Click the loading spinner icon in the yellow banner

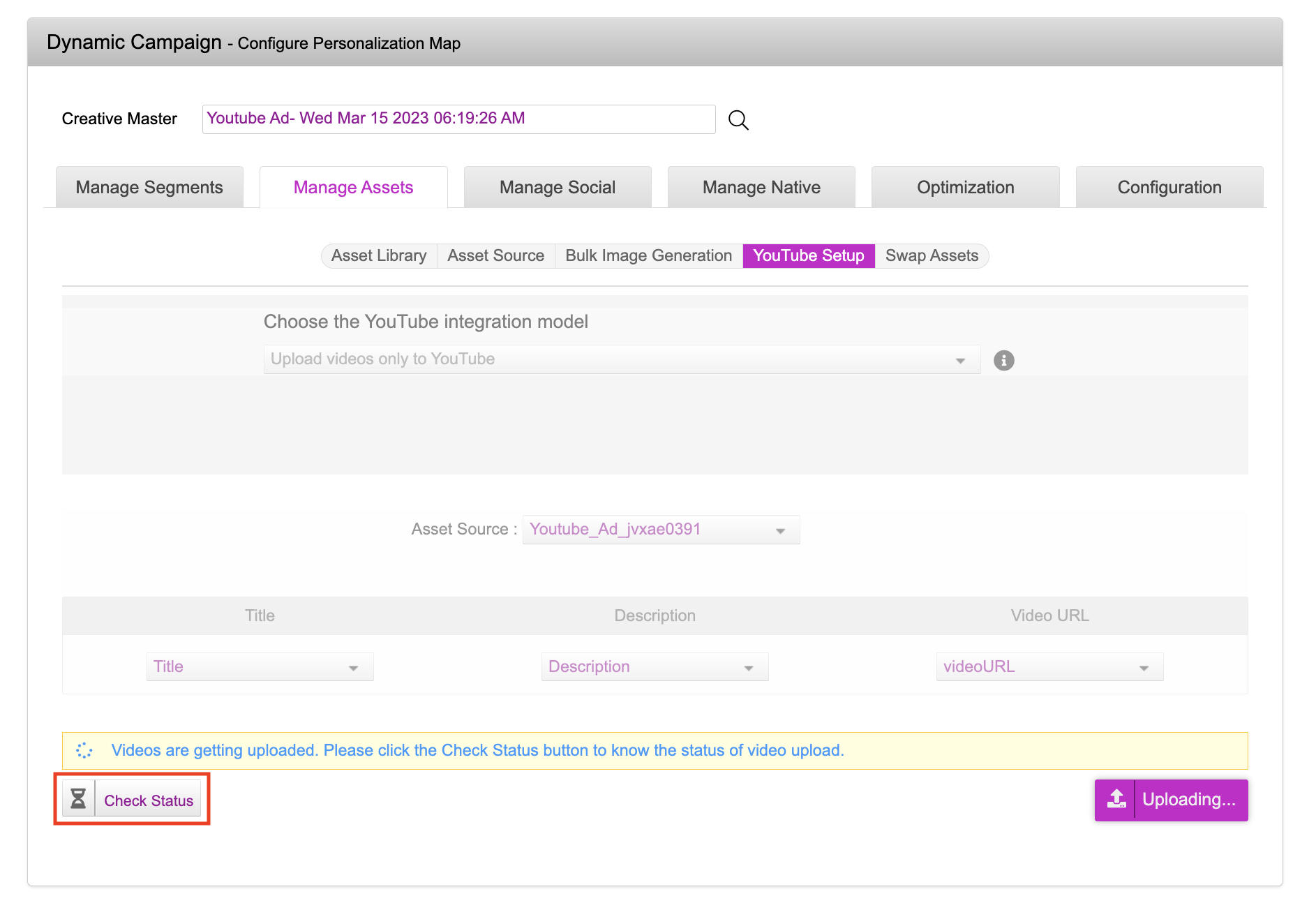pos(84,750)
